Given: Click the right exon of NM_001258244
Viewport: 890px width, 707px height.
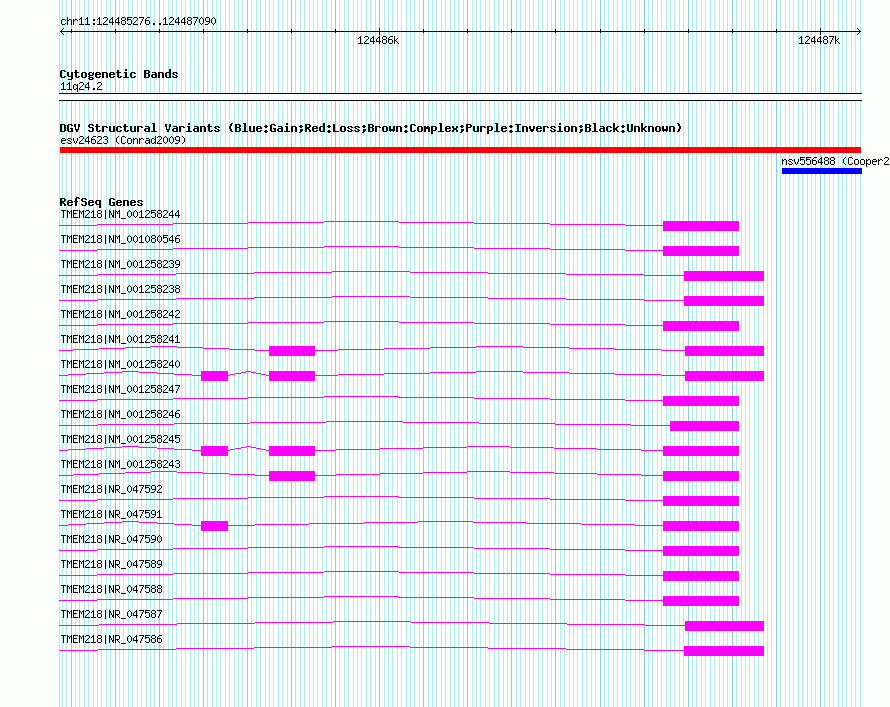Looking at the screenshot, I should 701,226.
